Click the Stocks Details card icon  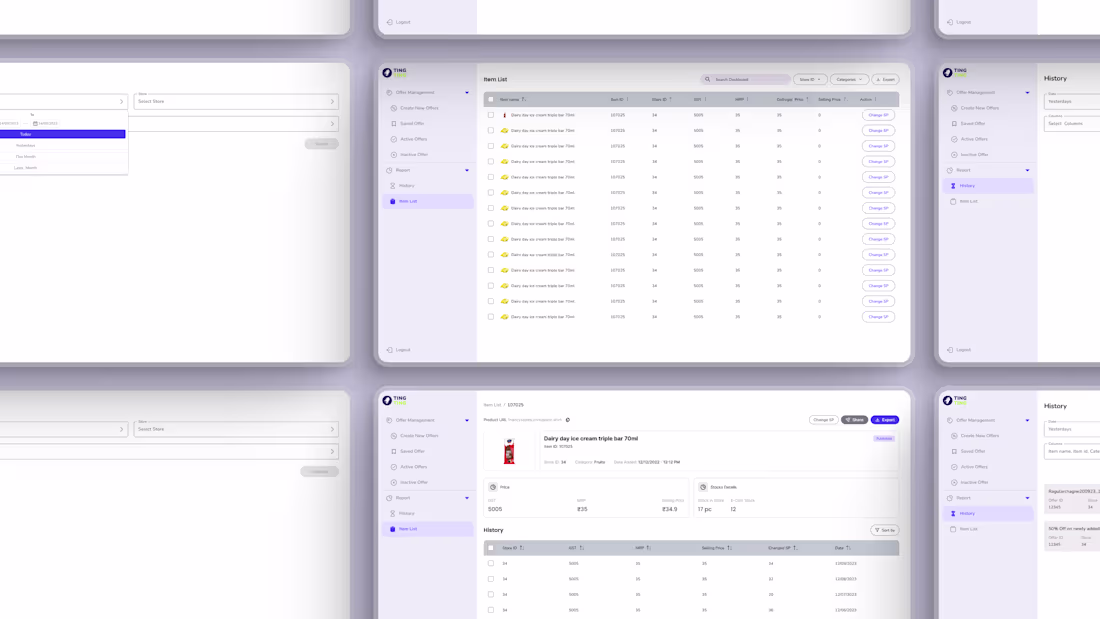click(x=703, y=487)
